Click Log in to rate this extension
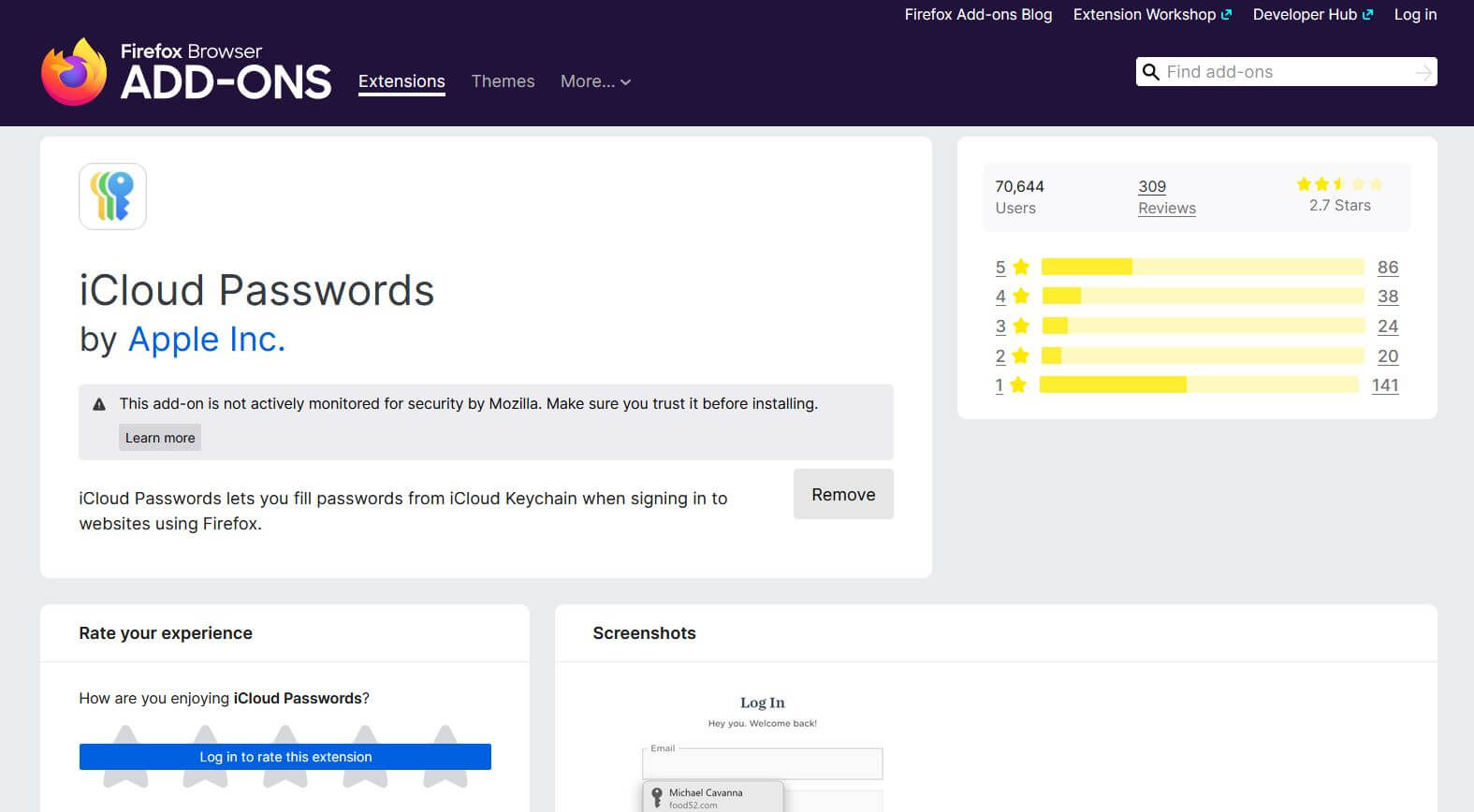 pos(285,757)
